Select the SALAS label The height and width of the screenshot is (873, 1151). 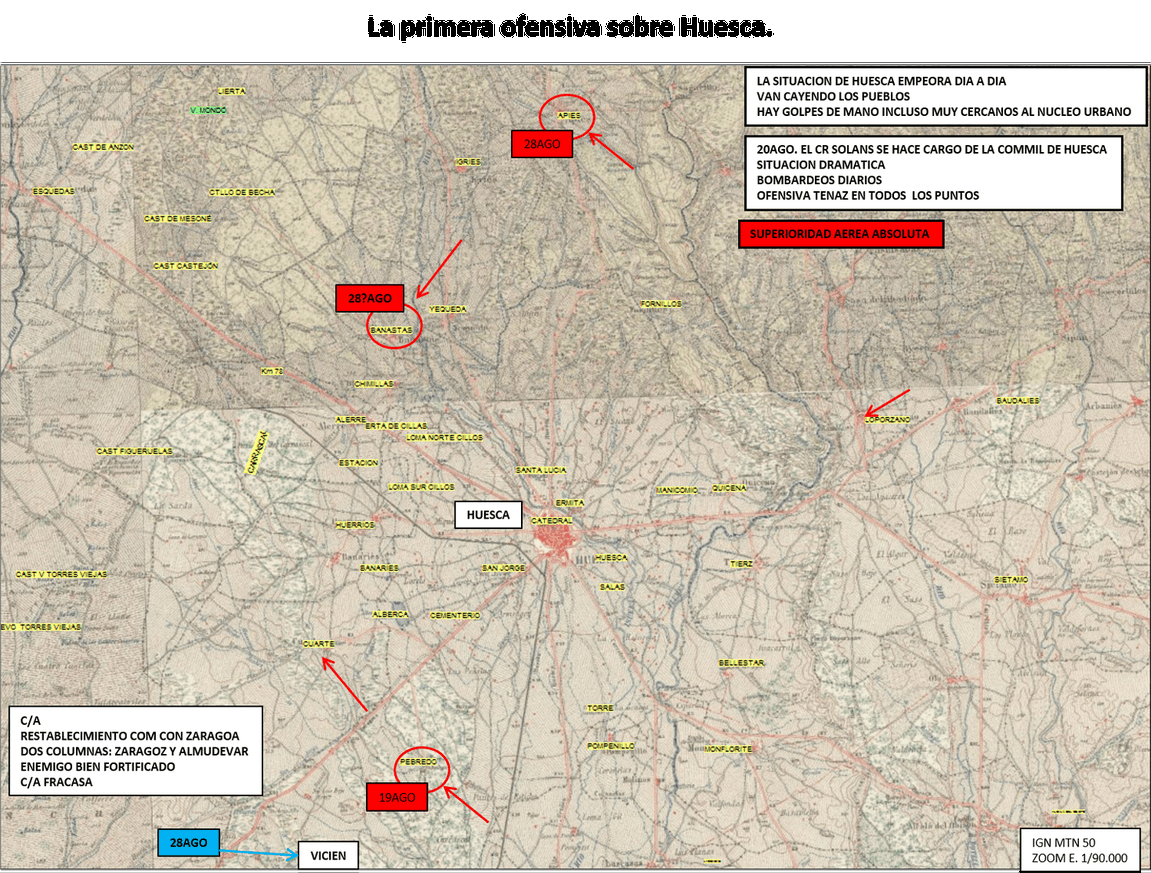click(x=612, y=587)
